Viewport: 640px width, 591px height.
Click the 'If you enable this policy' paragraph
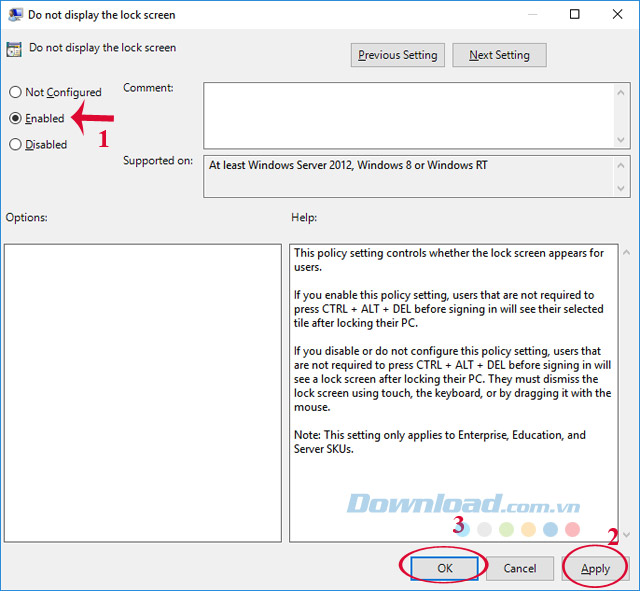pyautogui.click(x=449, y=309)
